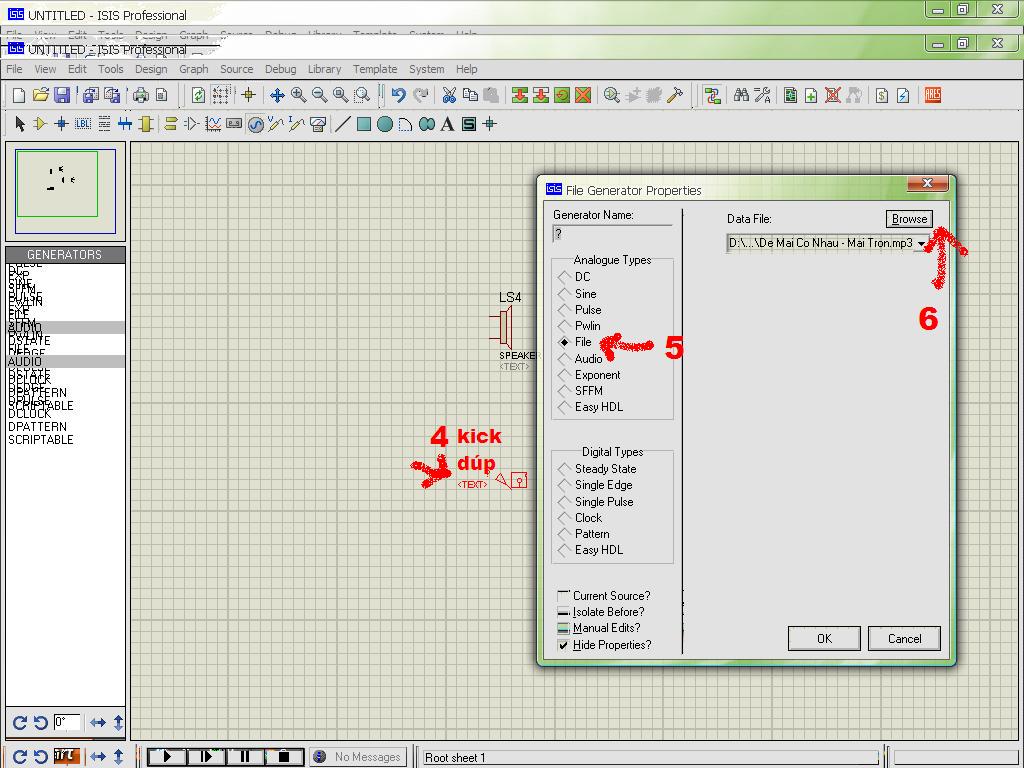Print the schematic

[141, 95]
